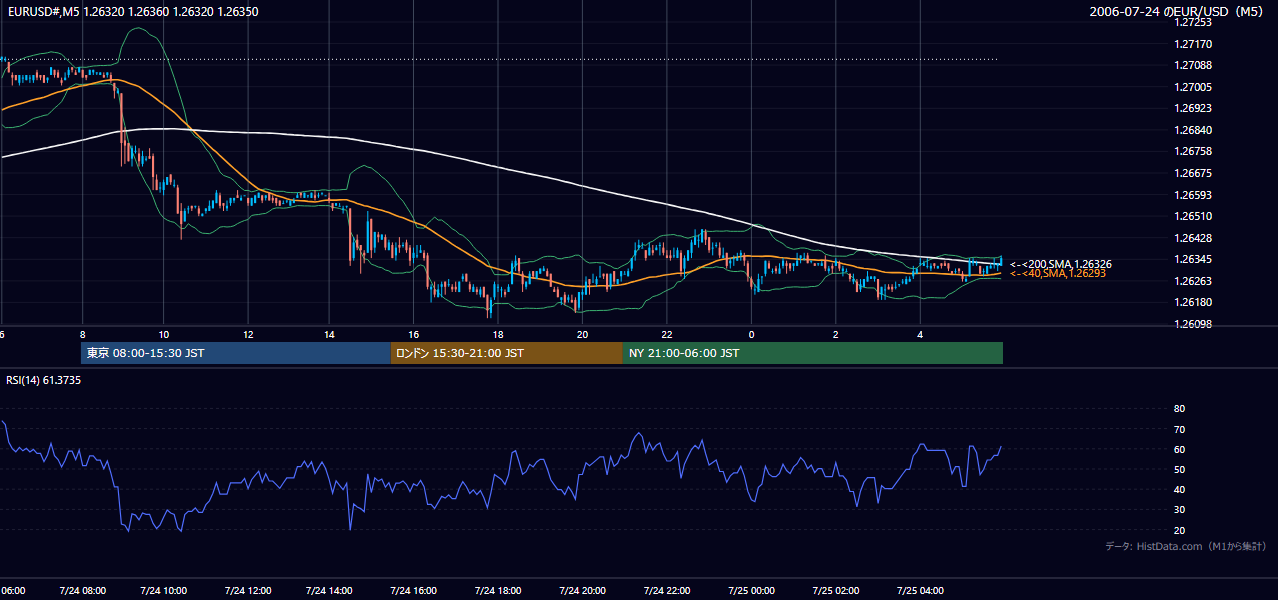Click price axis label 1.26840
Viewport: 1278px width, 600px height.
pos(1195,130)
